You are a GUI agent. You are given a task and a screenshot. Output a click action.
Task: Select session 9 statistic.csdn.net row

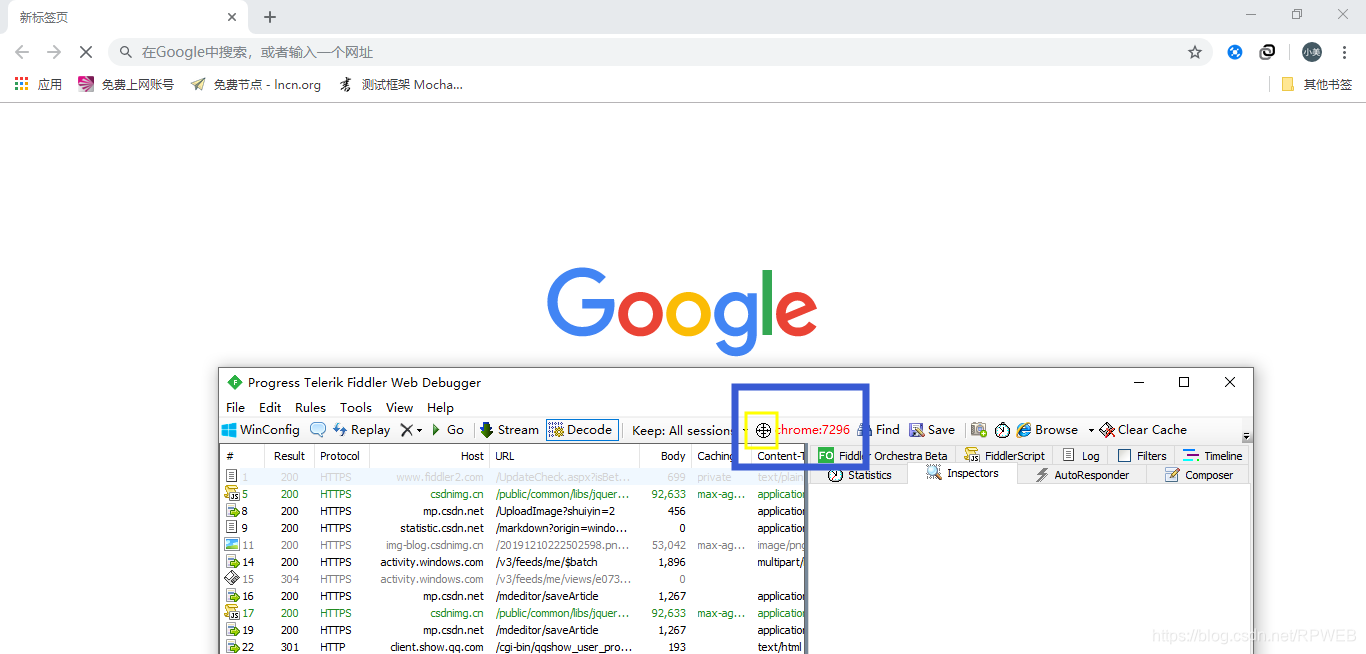click(513, 528)
